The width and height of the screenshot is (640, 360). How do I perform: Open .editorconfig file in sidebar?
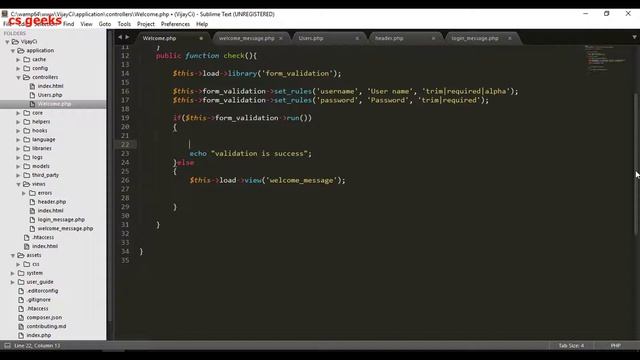click(x=42, y=291)
